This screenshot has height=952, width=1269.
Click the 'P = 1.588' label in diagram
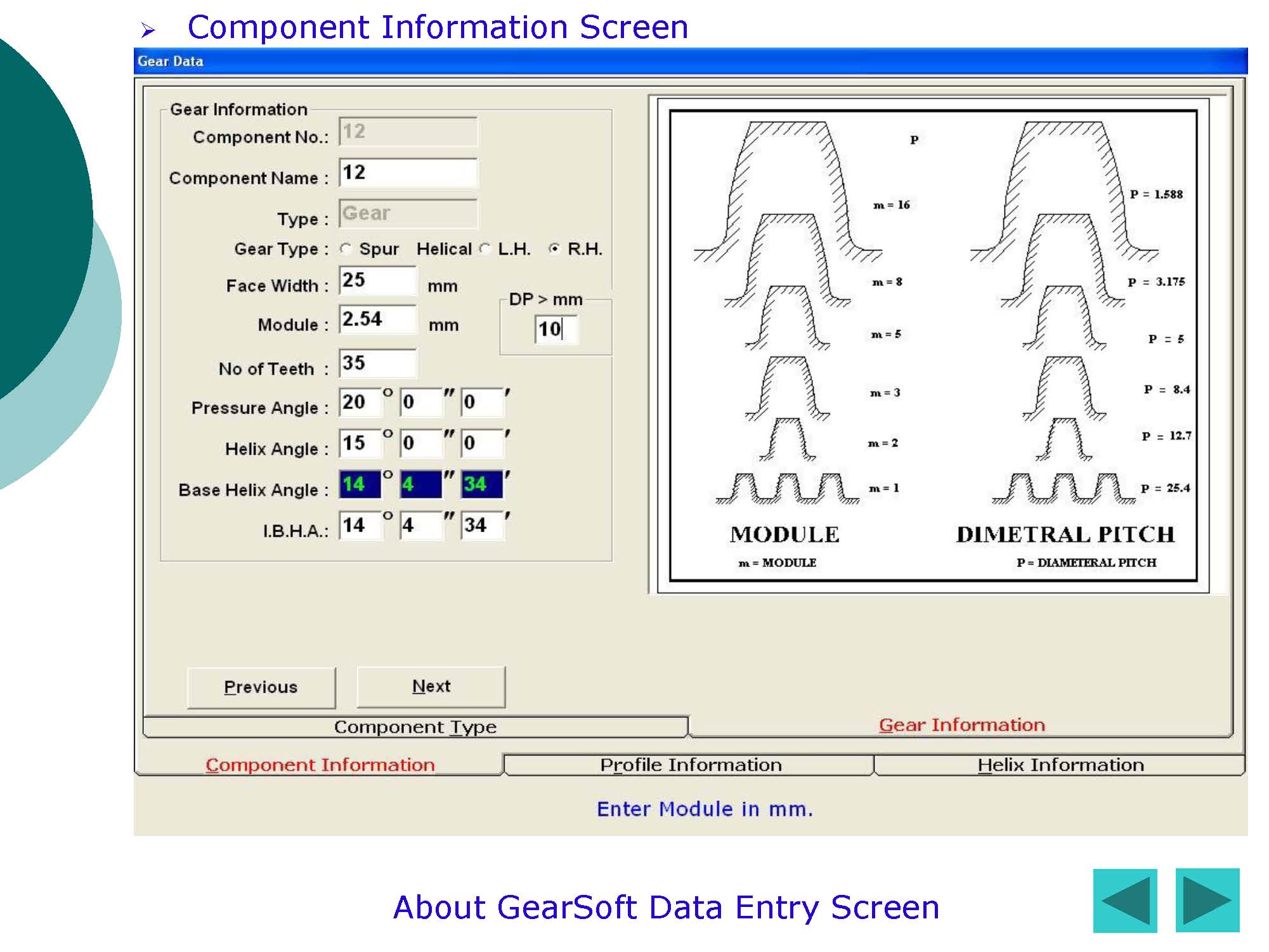1156,195
